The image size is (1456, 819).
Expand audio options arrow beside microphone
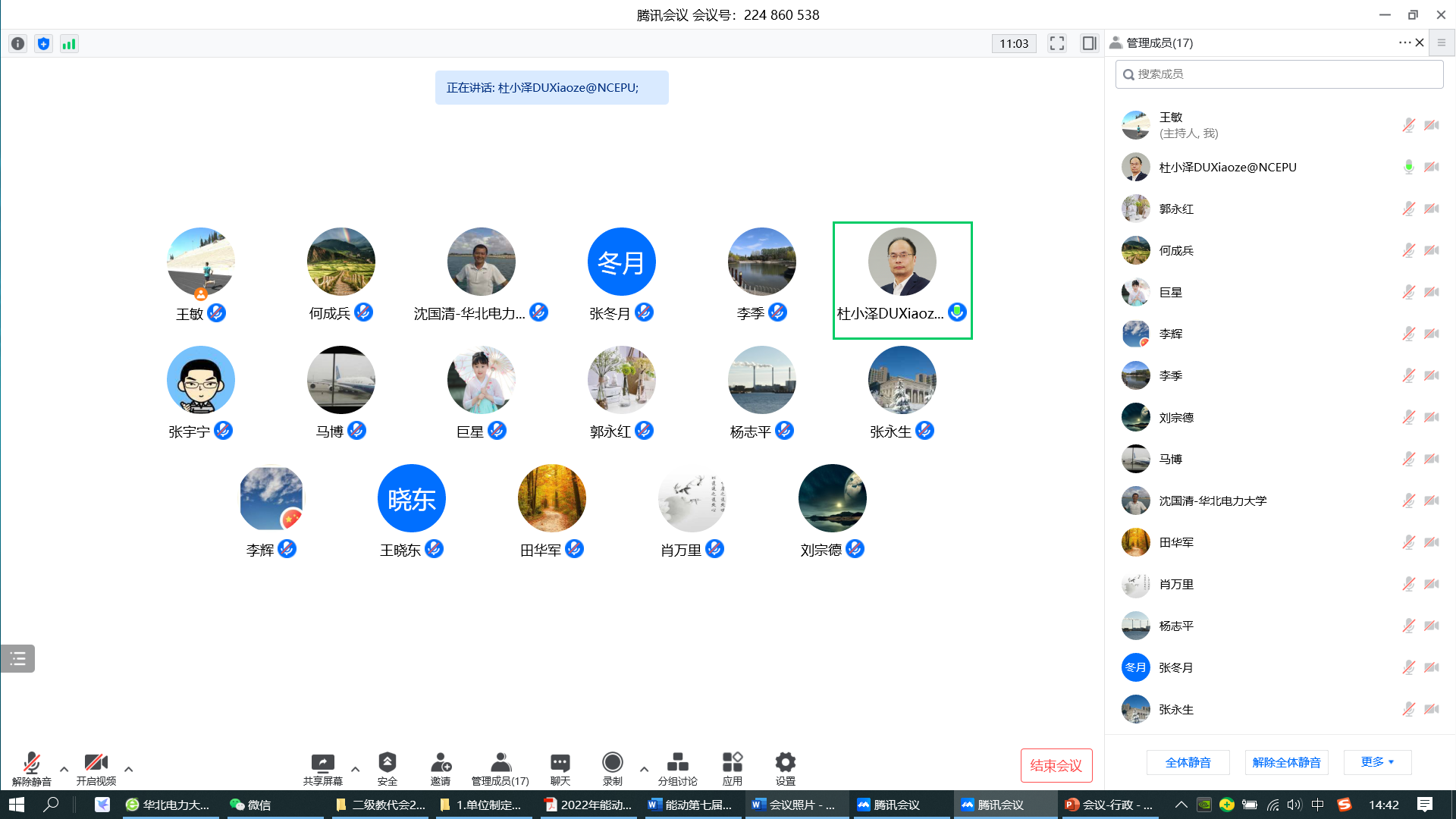point(64,769)
